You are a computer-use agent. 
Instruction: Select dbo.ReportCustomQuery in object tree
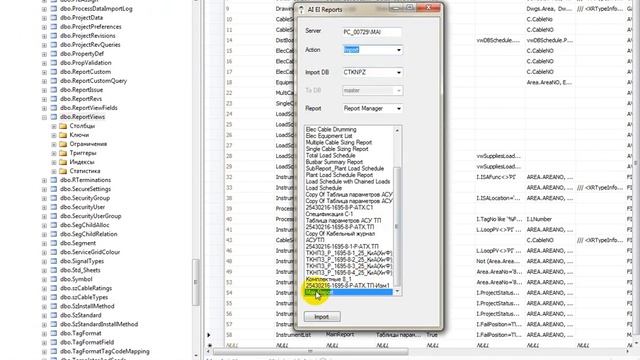[93, 81]
